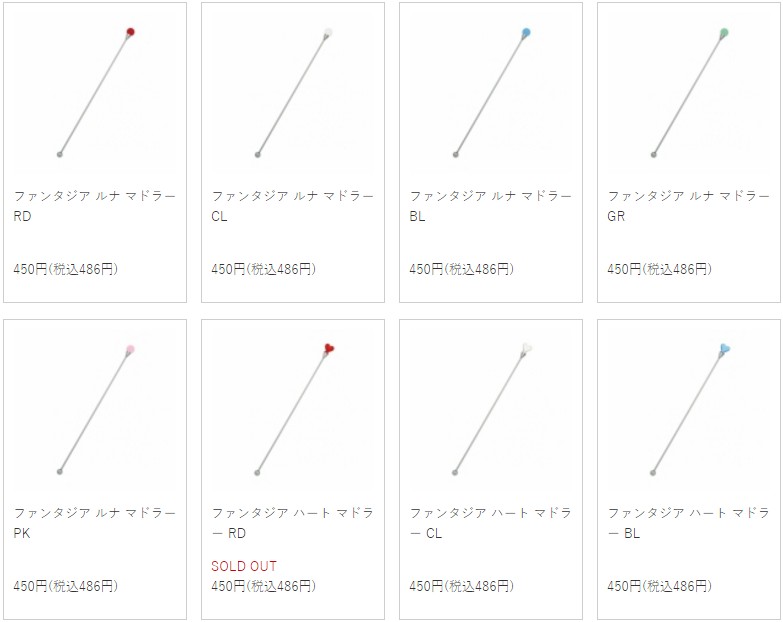Click the SOLD OUT label on Heart RD
This screenshot has height=622, width=783.
244,566
